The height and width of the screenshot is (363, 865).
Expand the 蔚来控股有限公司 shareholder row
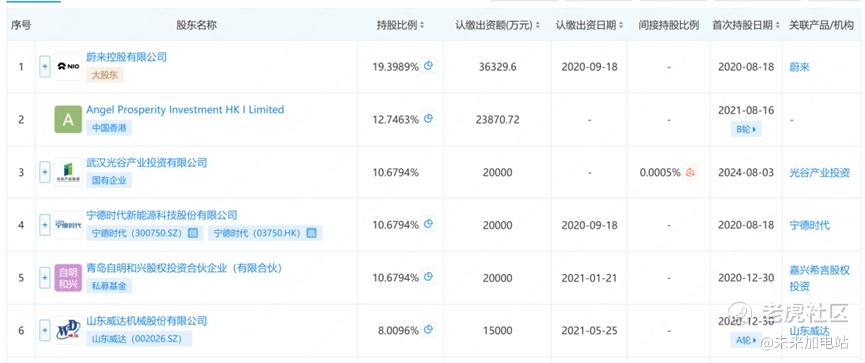[45, 67]
